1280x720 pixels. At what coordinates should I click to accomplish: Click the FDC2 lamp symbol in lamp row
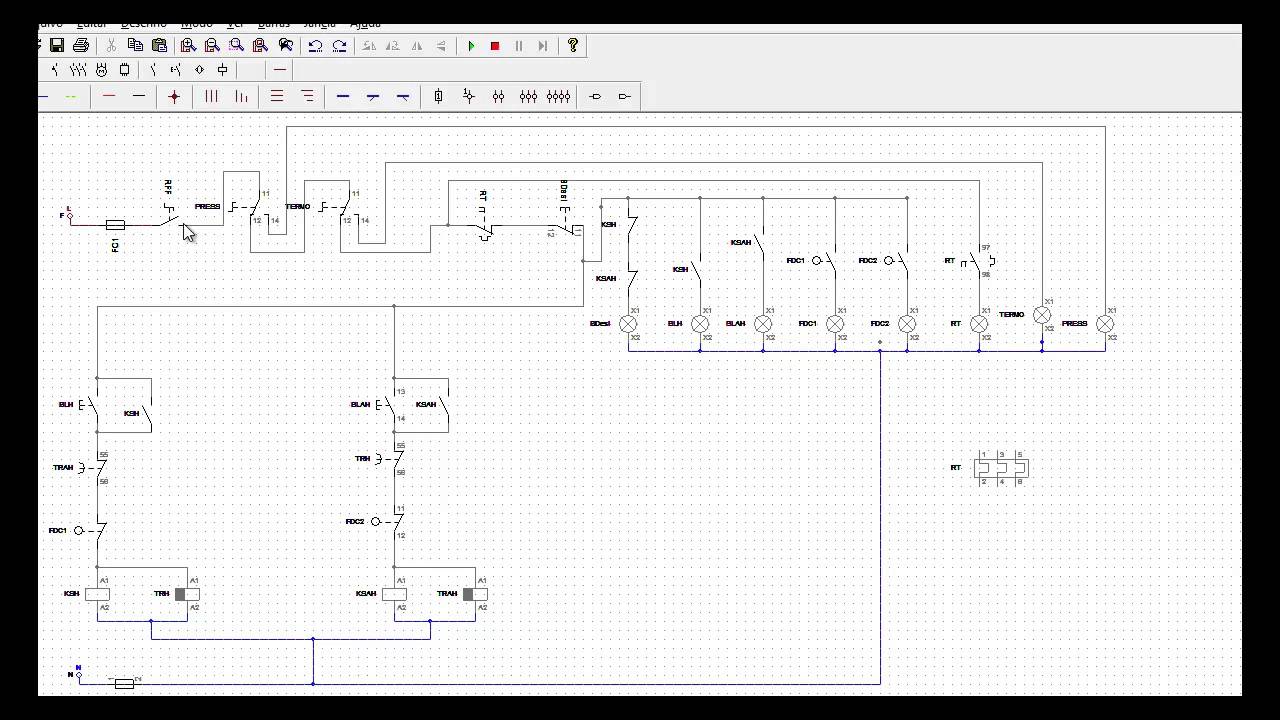(907, 324)
